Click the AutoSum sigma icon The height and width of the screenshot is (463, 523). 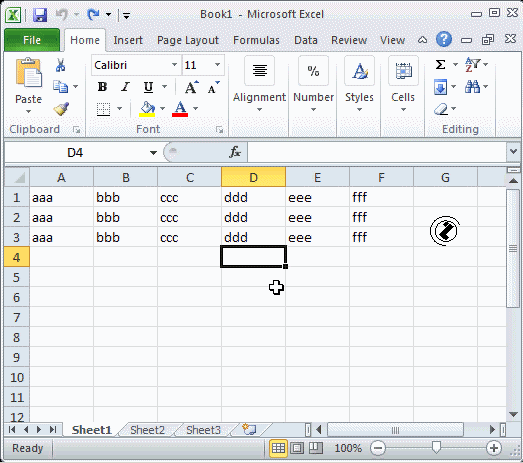point(441,64)
